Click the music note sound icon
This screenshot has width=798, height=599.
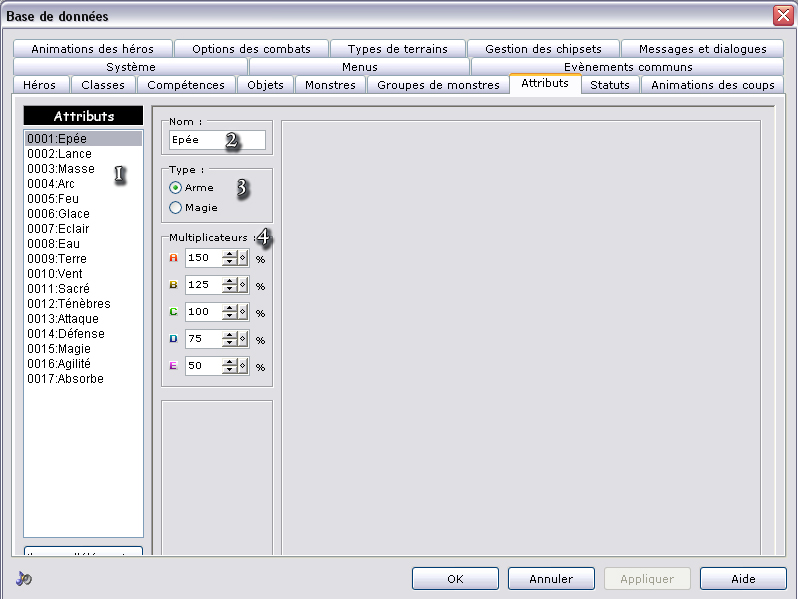[24, 579]
